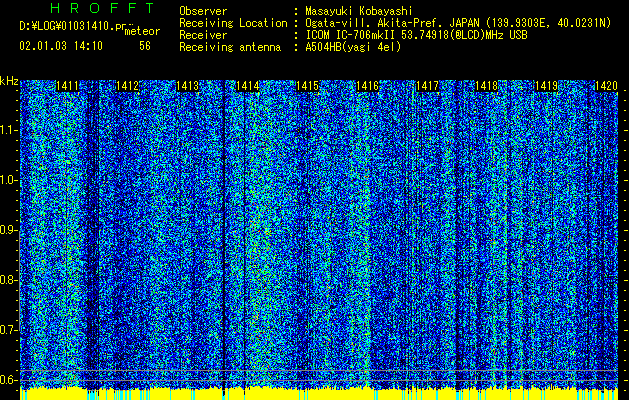The image size is (629, 400).
Task: Click the meteor label
Action: pos(142,31)
